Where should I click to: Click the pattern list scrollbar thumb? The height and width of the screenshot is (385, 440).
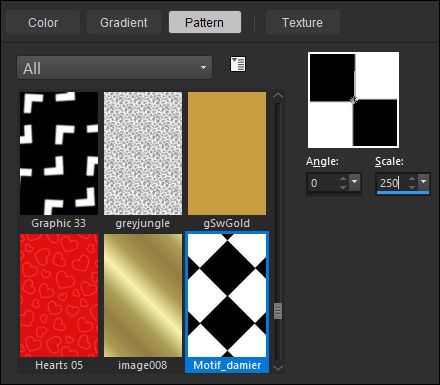pos(278,311)
